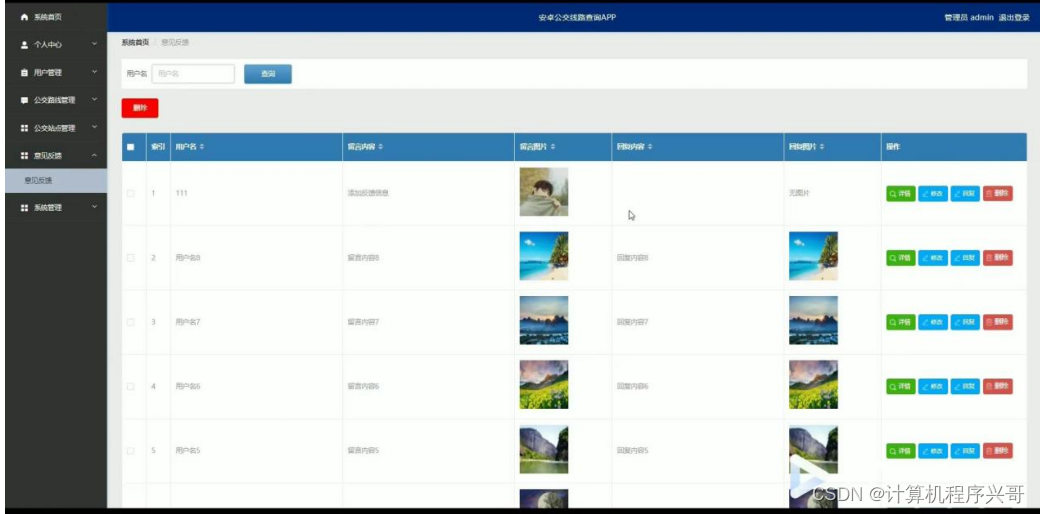Click the 用户名 search input field

pos(193,74)
